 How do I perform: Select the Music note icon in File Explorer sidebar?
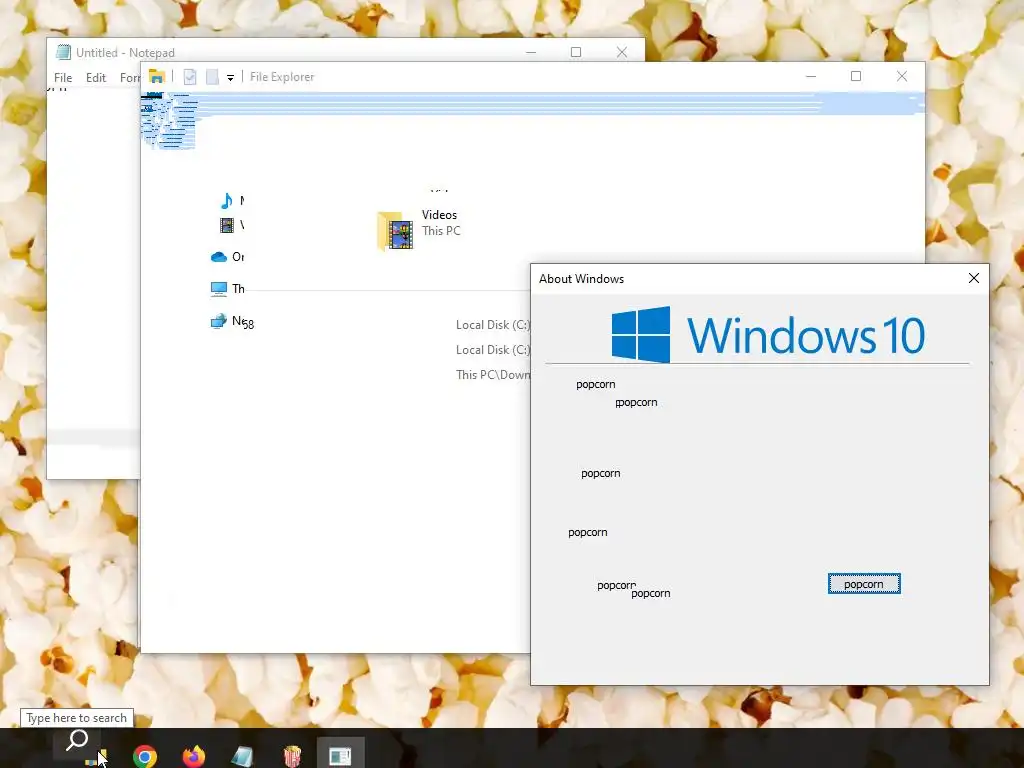pyautogui.click(x=227, y=200)
